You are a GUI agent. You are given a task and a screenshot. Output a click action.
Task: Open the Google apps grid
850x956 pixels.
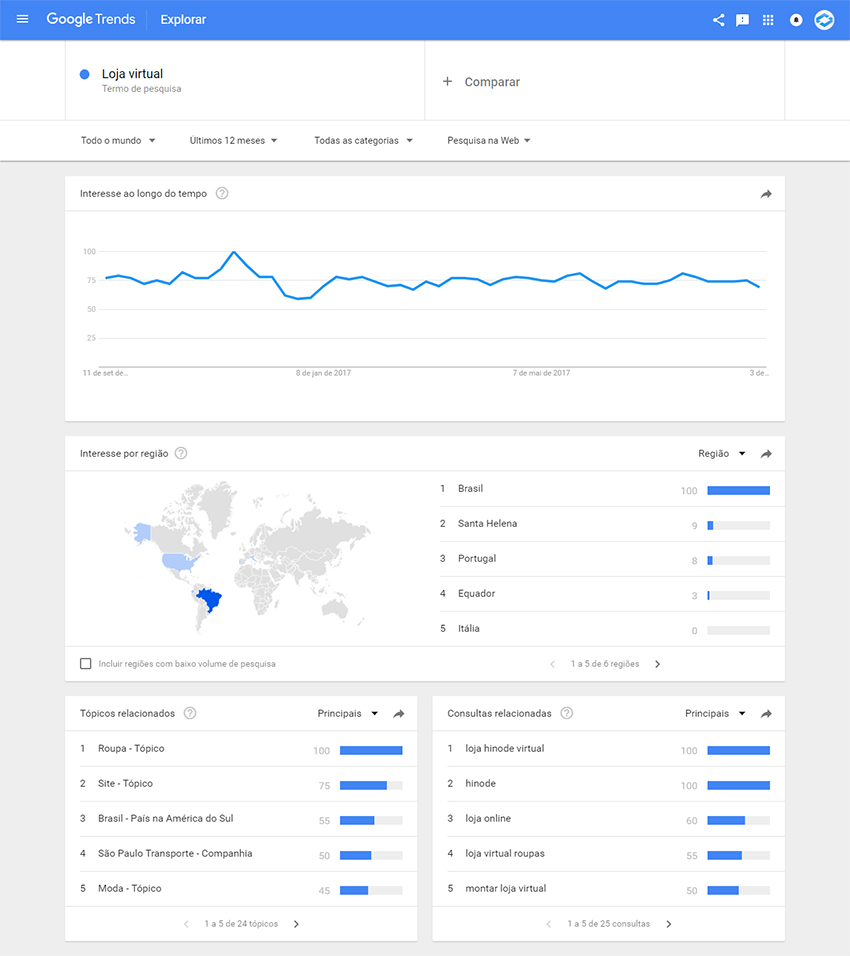(768, 20)
